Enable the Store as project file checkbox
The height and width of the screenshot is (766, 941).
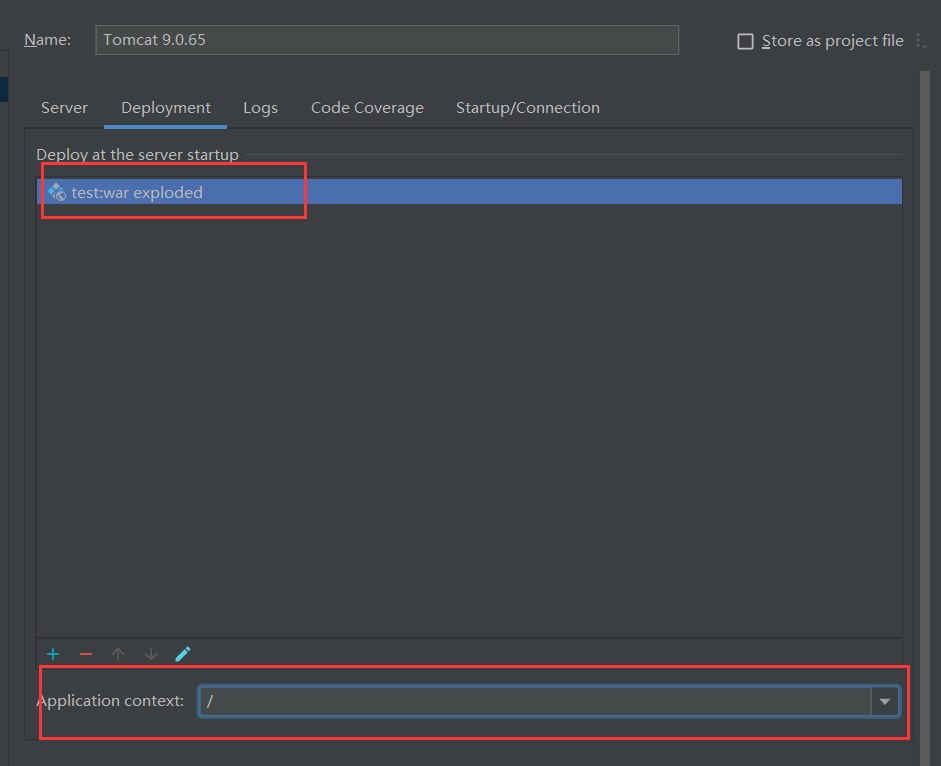pos(745,40)
